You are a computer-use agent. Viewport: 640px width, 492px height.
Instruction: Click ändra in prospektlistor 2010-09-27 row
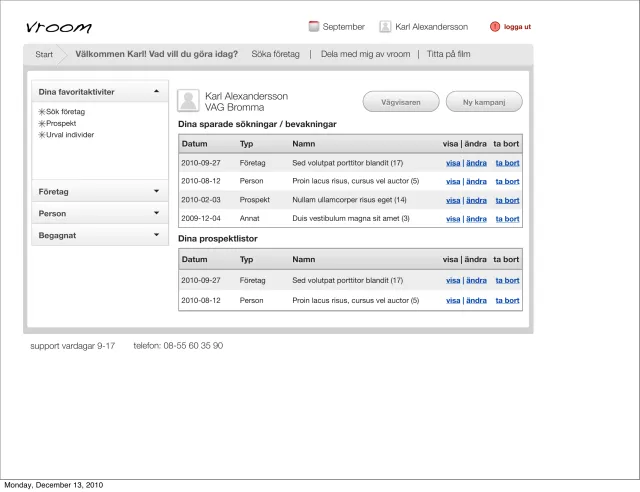pyautogui.click(x=476, y=281)
